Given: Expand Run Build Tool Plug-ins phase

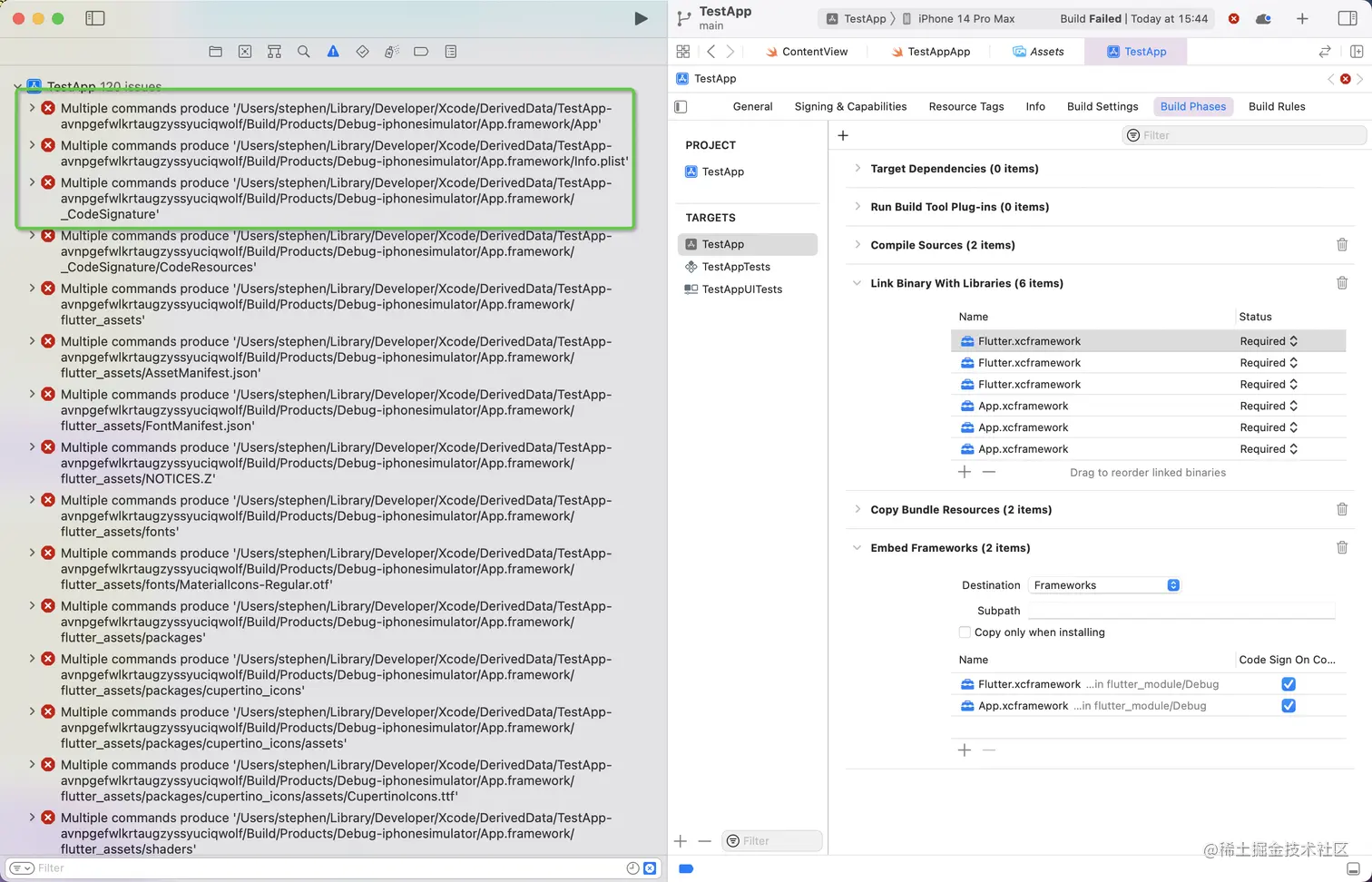Looking at the screenshot, I should pyautogui.click(x=857, y=206).
